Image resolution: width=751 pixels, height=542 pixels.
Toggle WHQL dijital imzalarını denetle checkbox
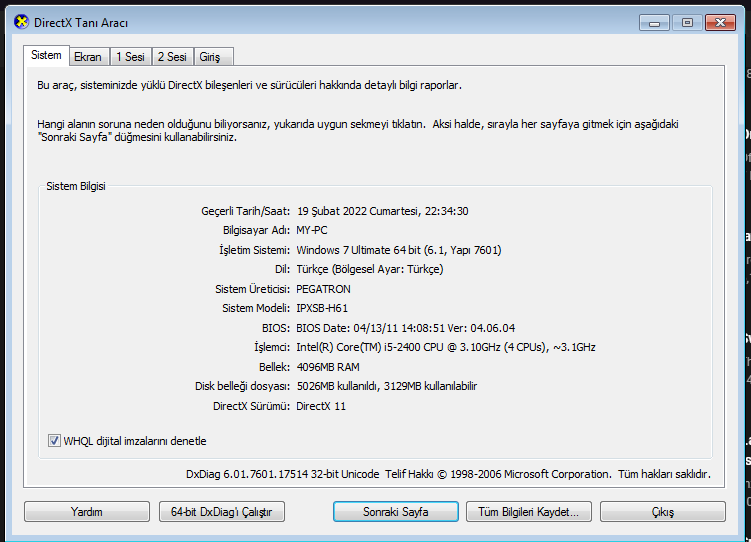(54, 440)
